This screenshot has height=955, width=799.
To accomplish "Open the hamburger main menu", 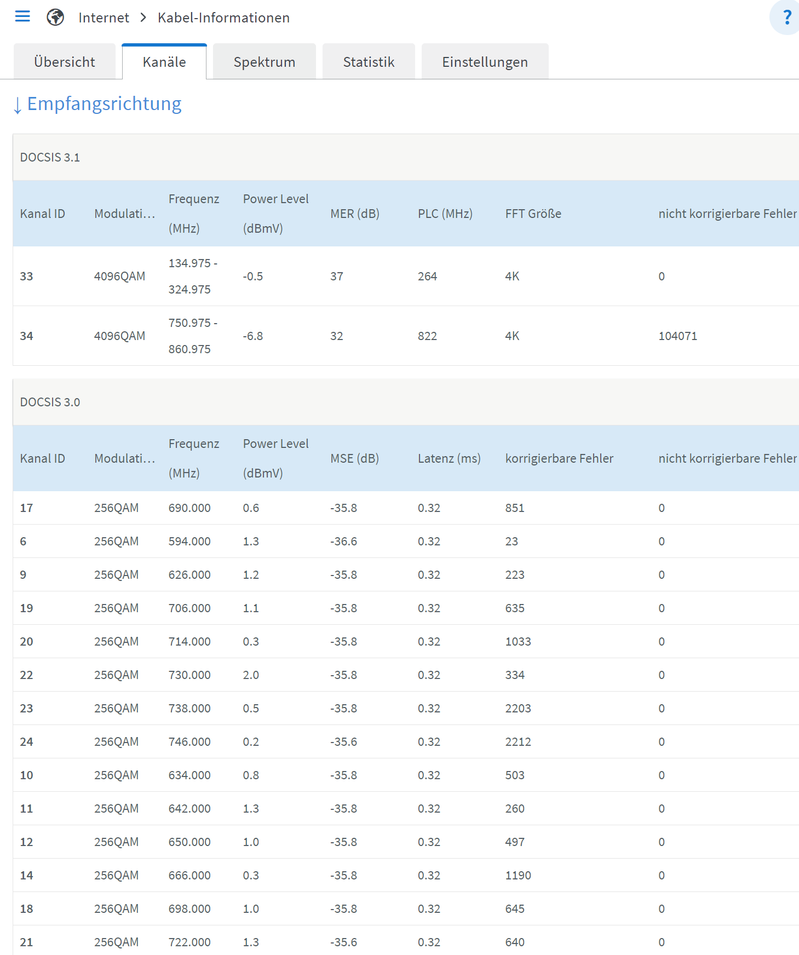I will click(23, 17).
